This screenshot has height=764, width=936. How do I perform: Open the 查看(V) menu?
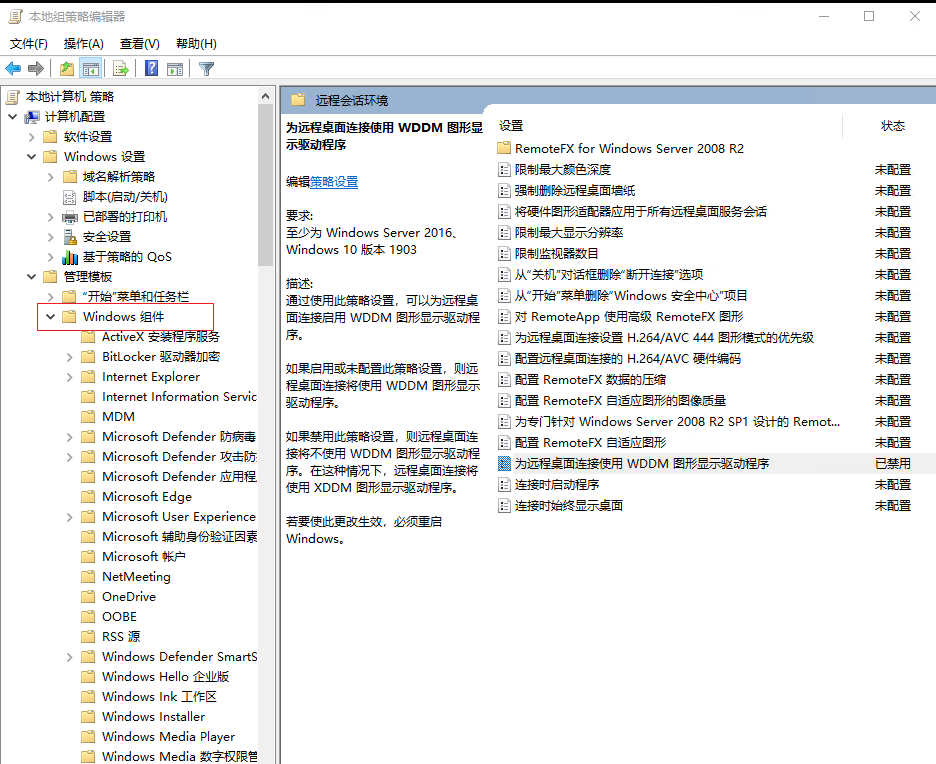click(x=139, y=44)
